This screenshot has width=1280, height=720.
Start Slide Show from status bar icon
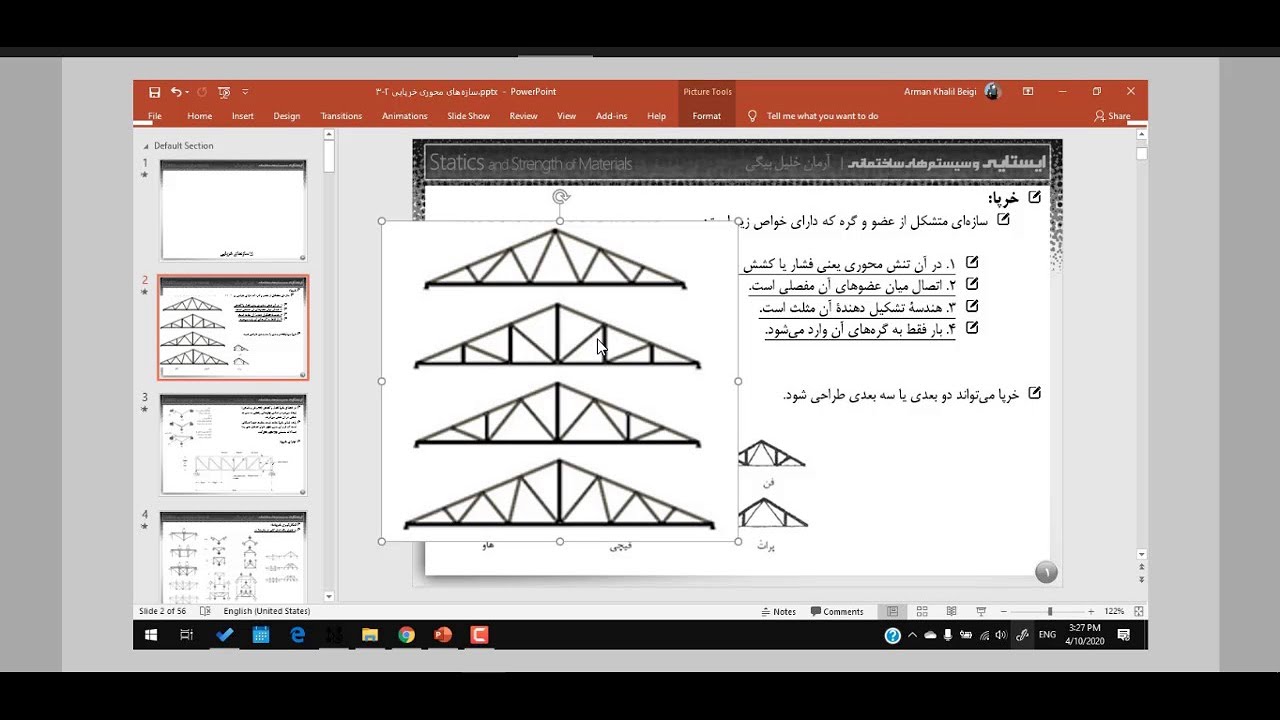981,611
